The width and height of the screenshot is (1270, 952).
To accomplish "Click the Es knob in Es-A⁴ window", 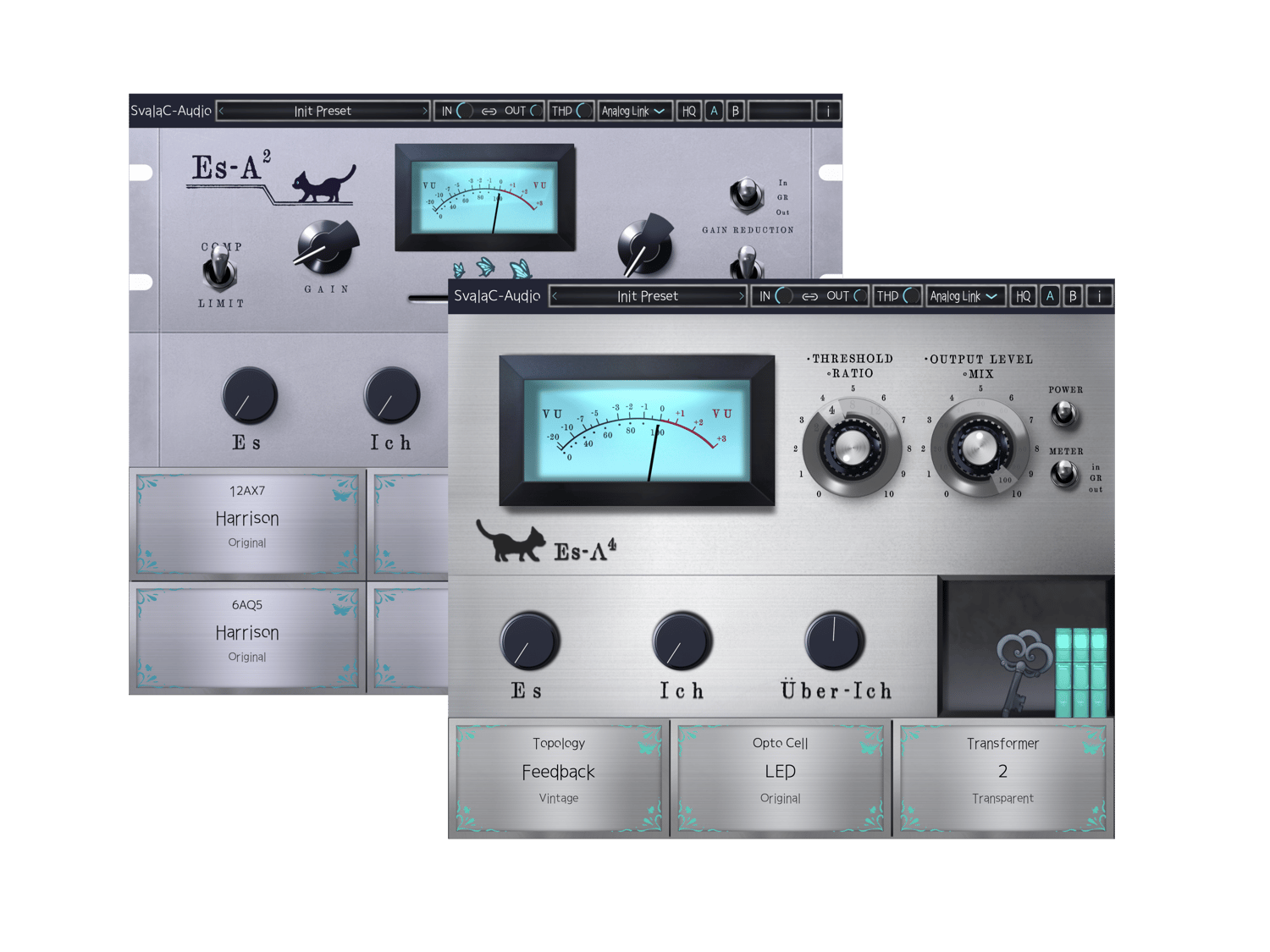I will [x=530, y=641].
